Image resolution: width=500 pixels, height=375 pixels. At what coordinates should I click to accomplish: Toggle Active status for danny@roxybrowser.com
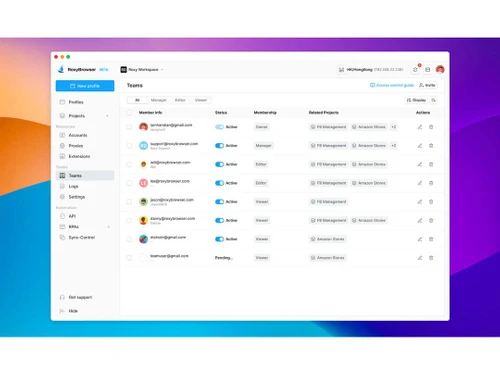(219, 220)
